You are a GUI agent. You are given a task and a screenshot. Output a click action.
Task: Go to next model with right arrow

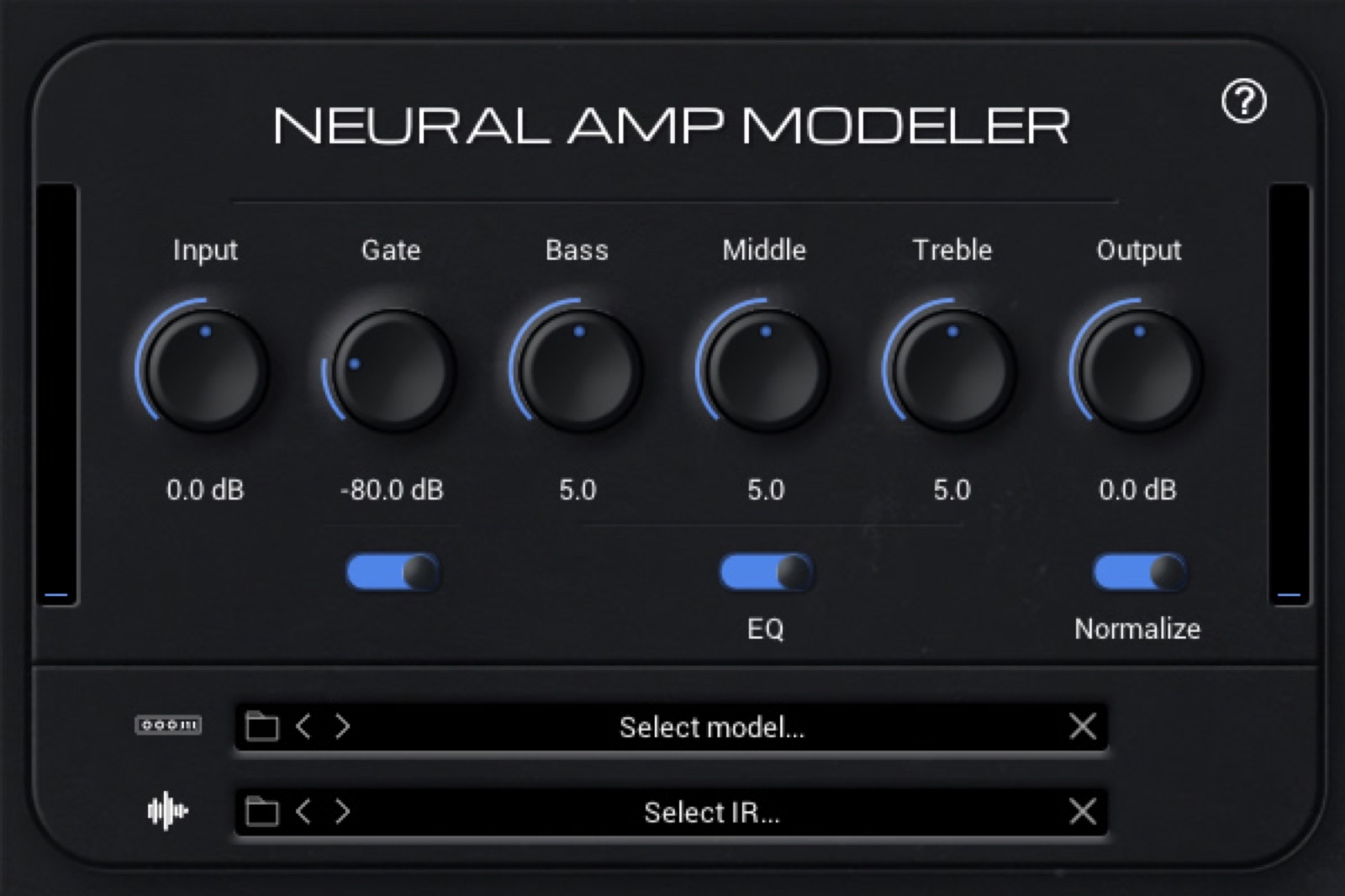point(342,726)
